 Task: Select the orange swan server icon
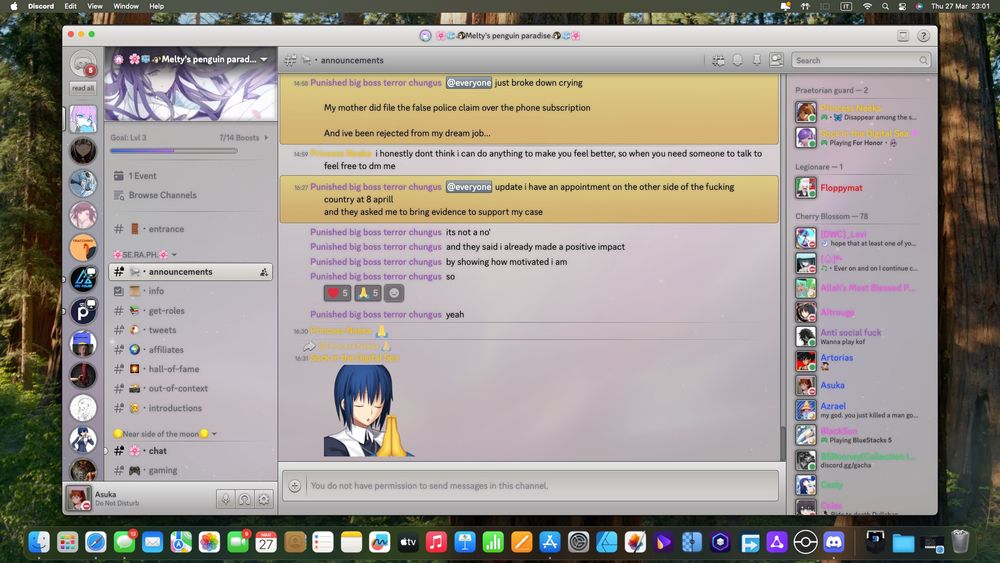83,247
